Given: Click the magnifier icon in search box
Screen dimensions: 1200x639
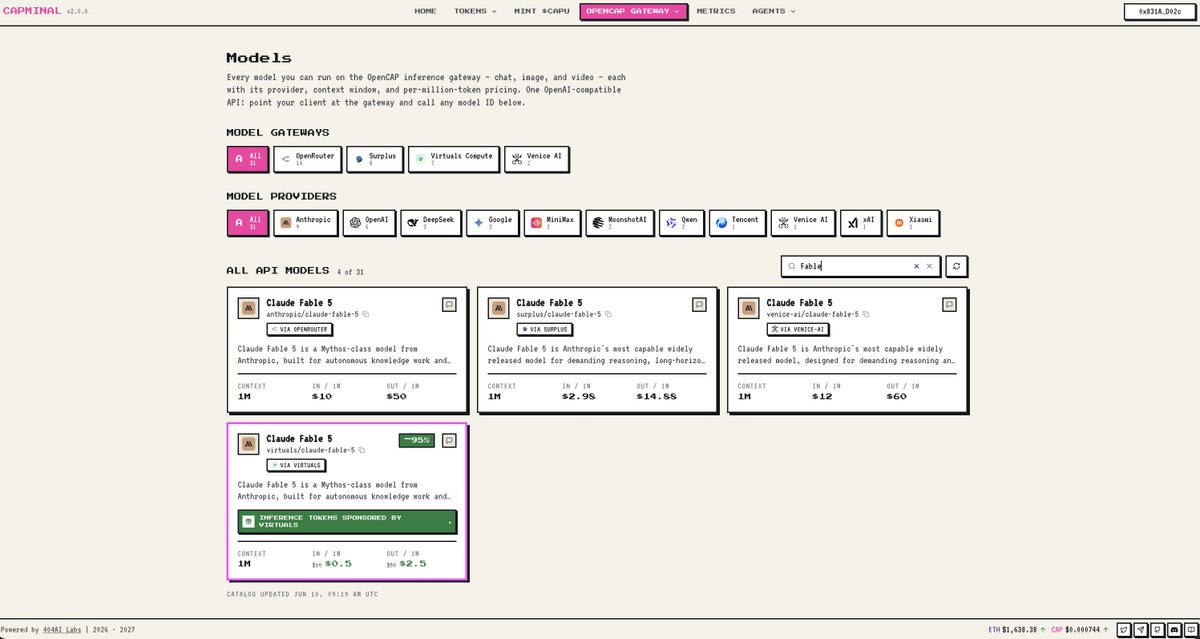Looking at the screenshot, I should click(792, 266).
